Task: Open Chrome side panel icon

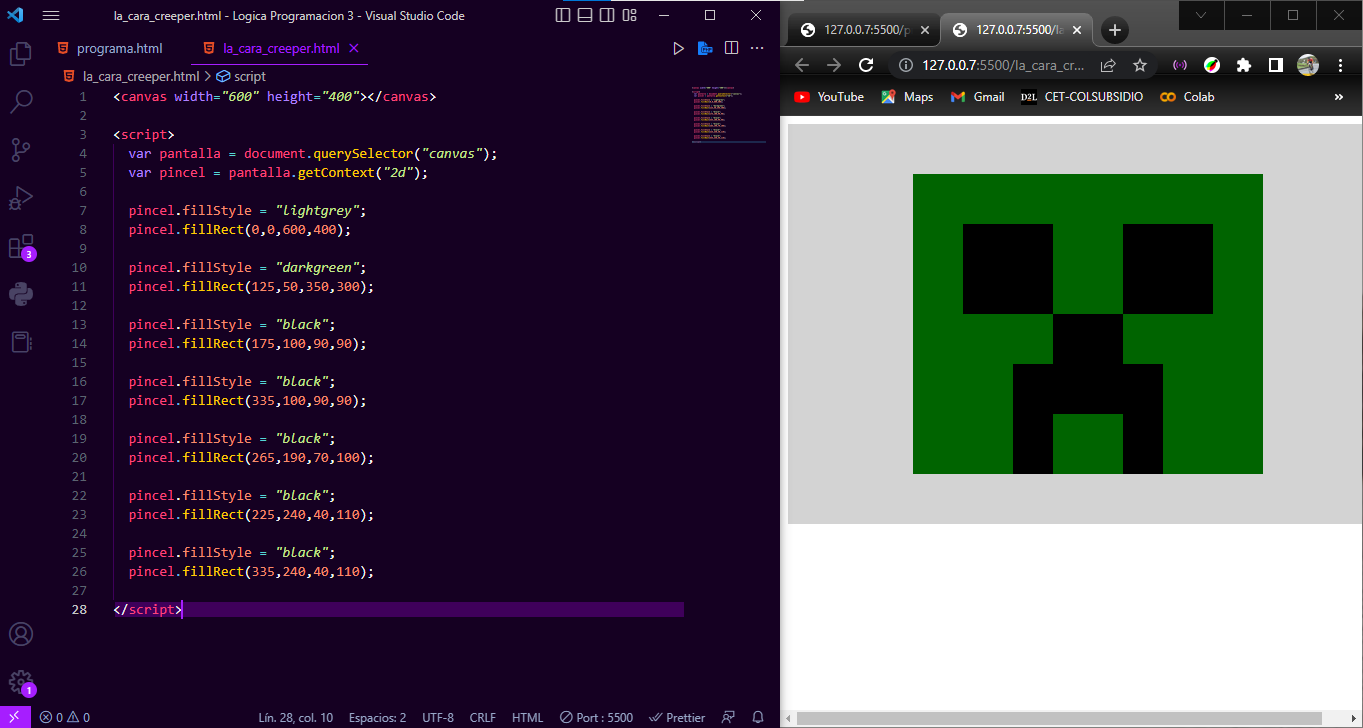Action: (x=1275, y=65)
